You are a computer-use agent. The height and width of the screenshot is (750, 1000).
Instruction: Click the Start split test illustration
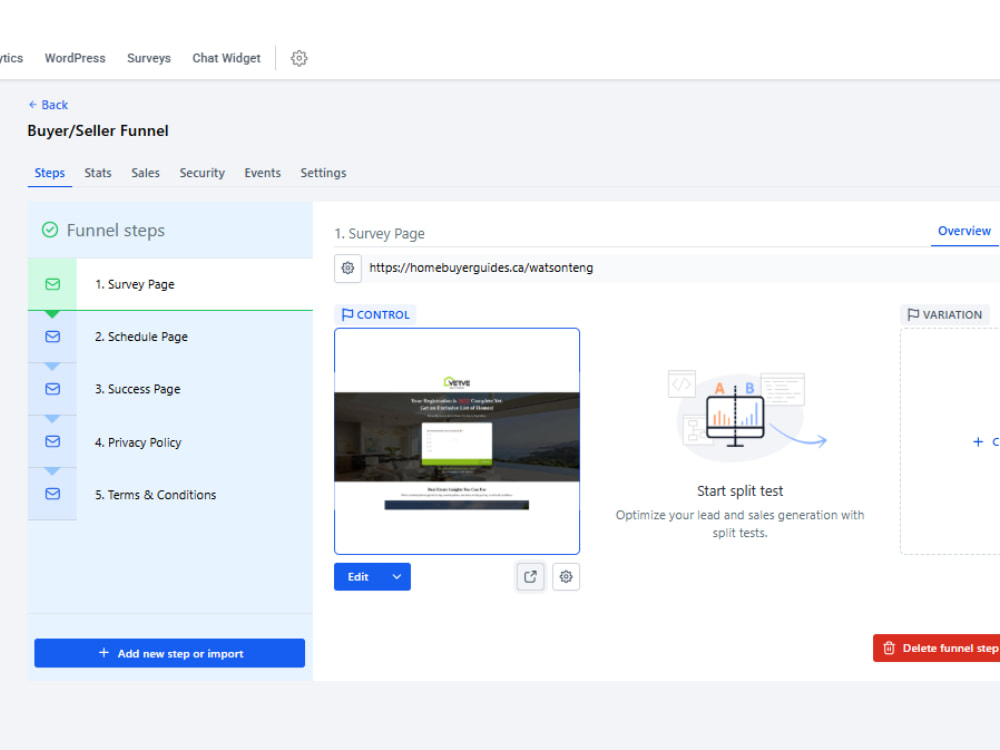click(x=746, y=415)
